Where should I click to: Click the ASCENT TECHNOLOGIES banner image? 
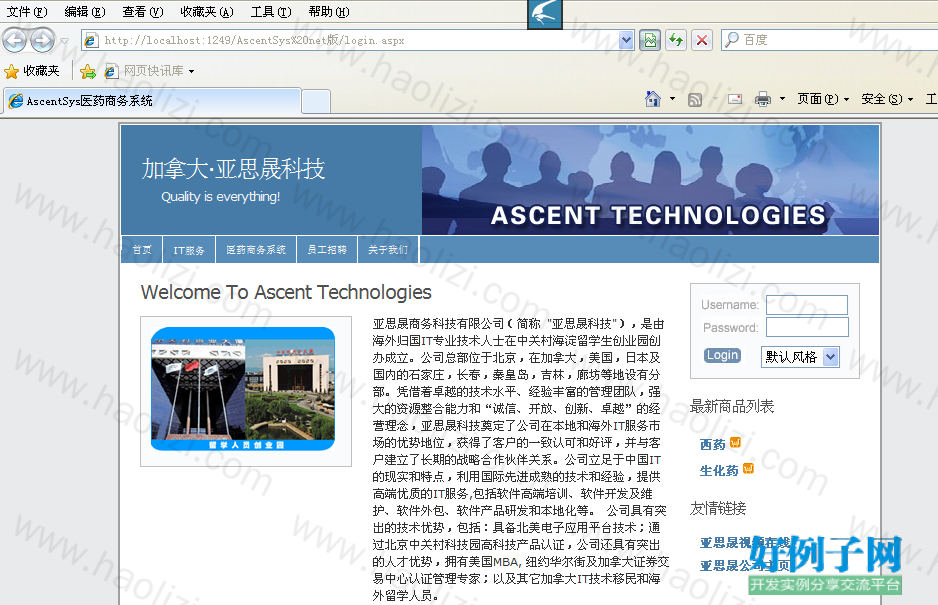(650, 180)
